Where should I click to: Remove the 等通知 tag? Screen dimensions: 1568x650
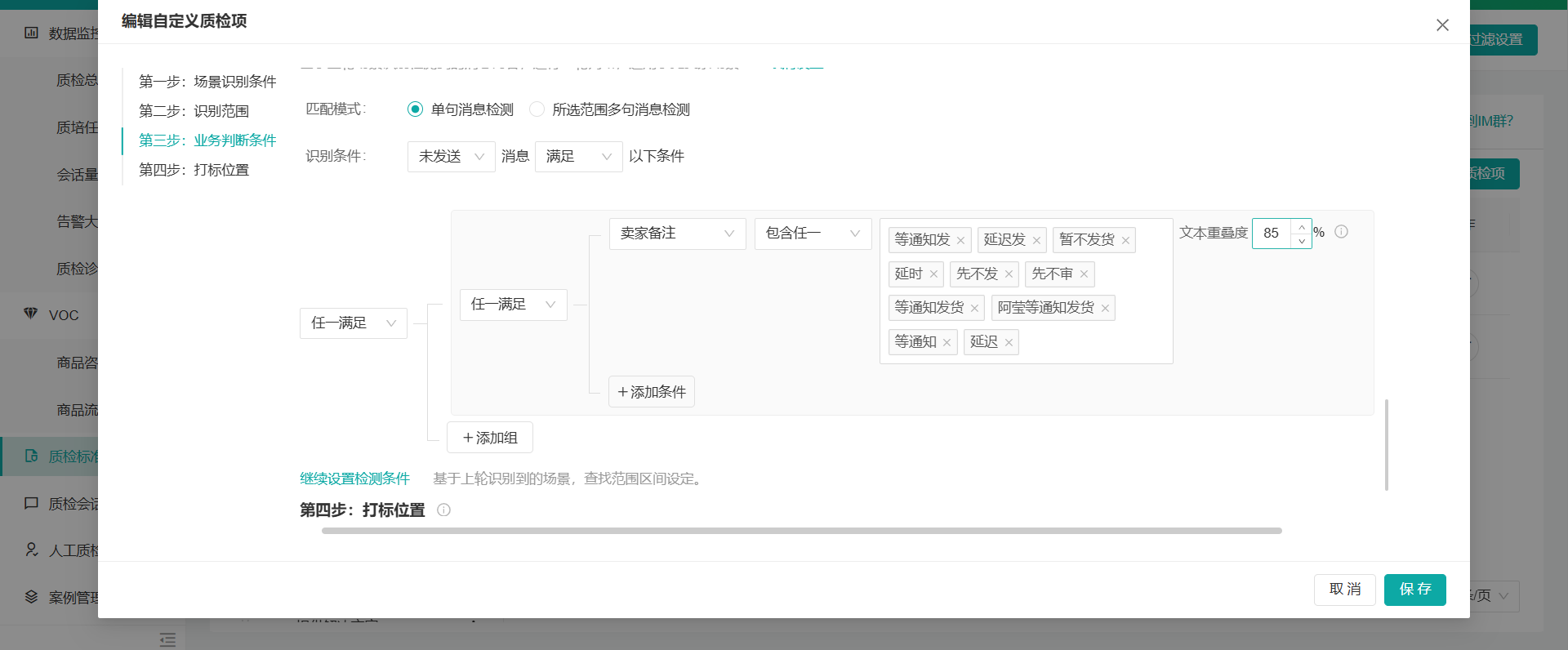pyautogui.click(x=947, y=342)
